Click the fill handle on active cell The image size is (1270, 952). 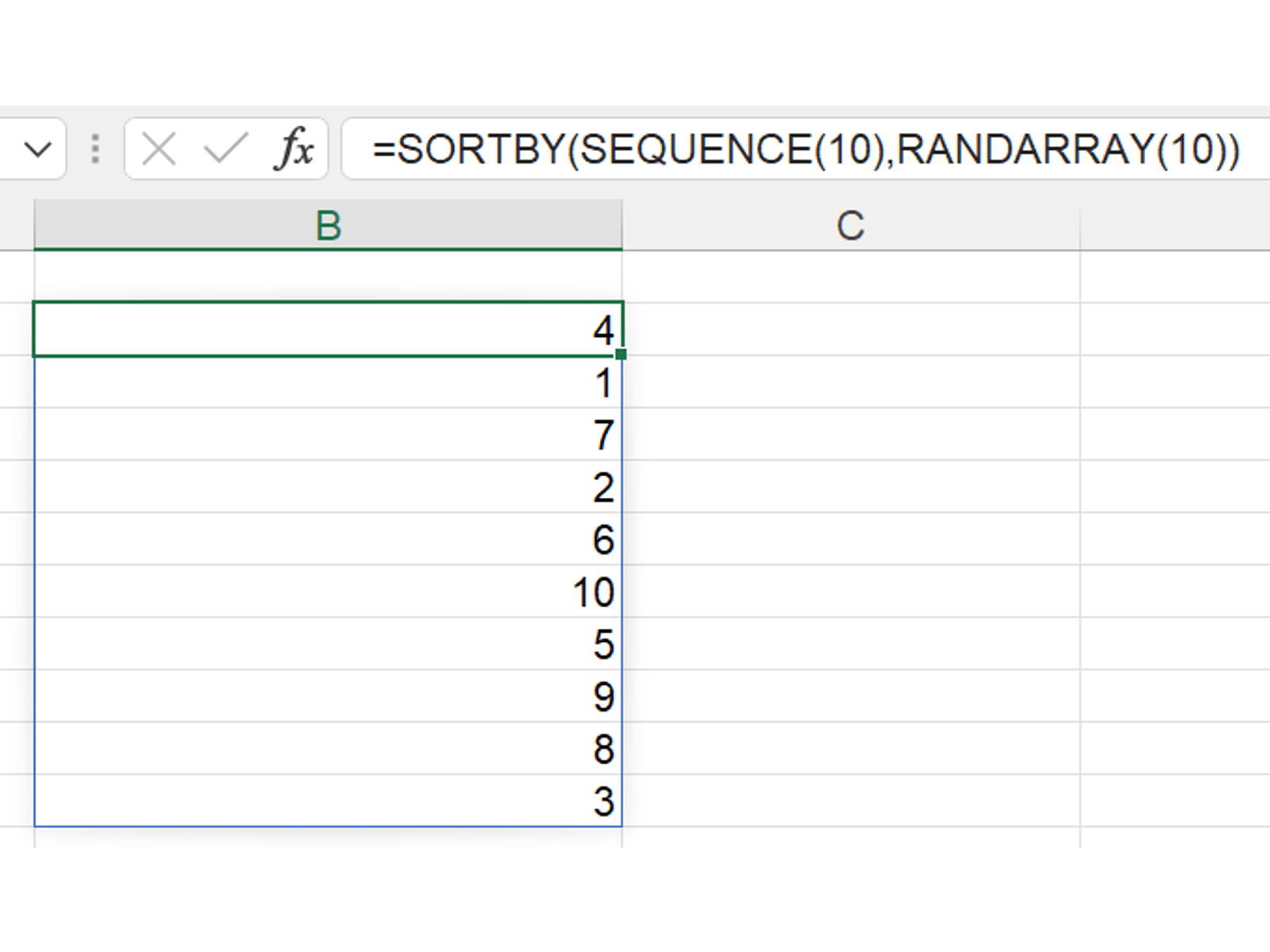pyautogui.click(x=621, y=355)
